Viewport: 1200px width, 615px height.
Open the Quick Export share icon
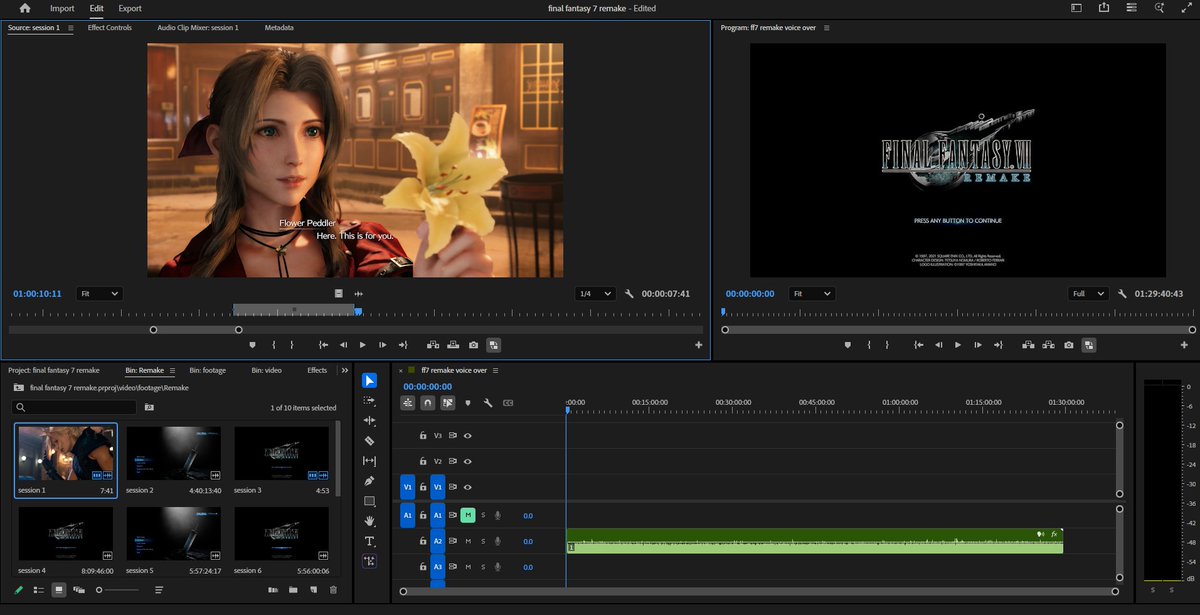coord(1103,8)
